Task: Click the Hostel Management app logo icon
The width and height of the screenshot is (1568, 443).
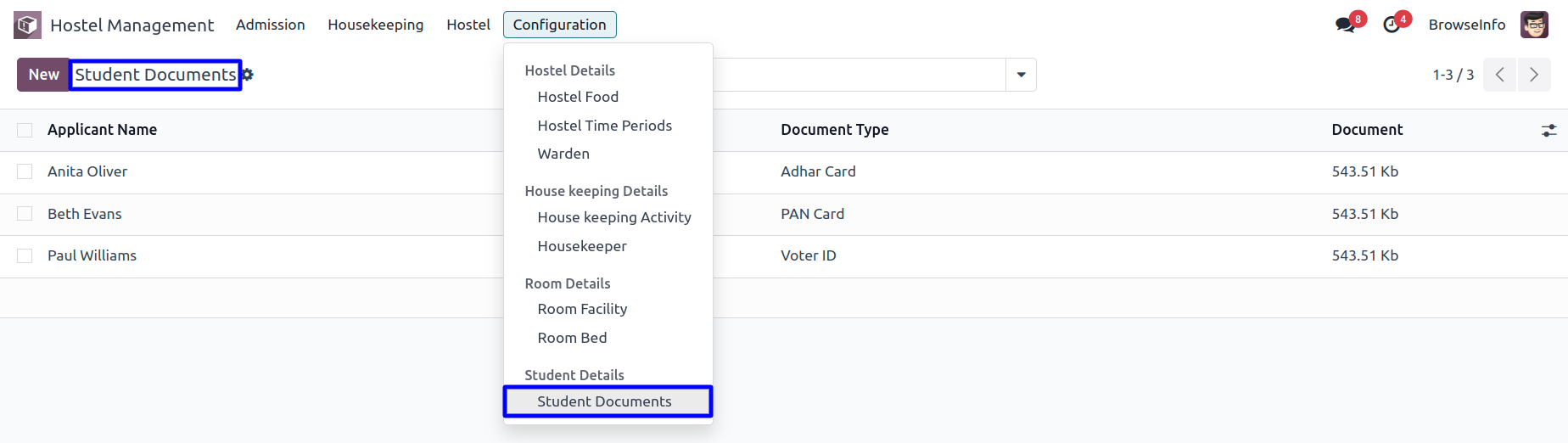Action: [x=27, y=25]
